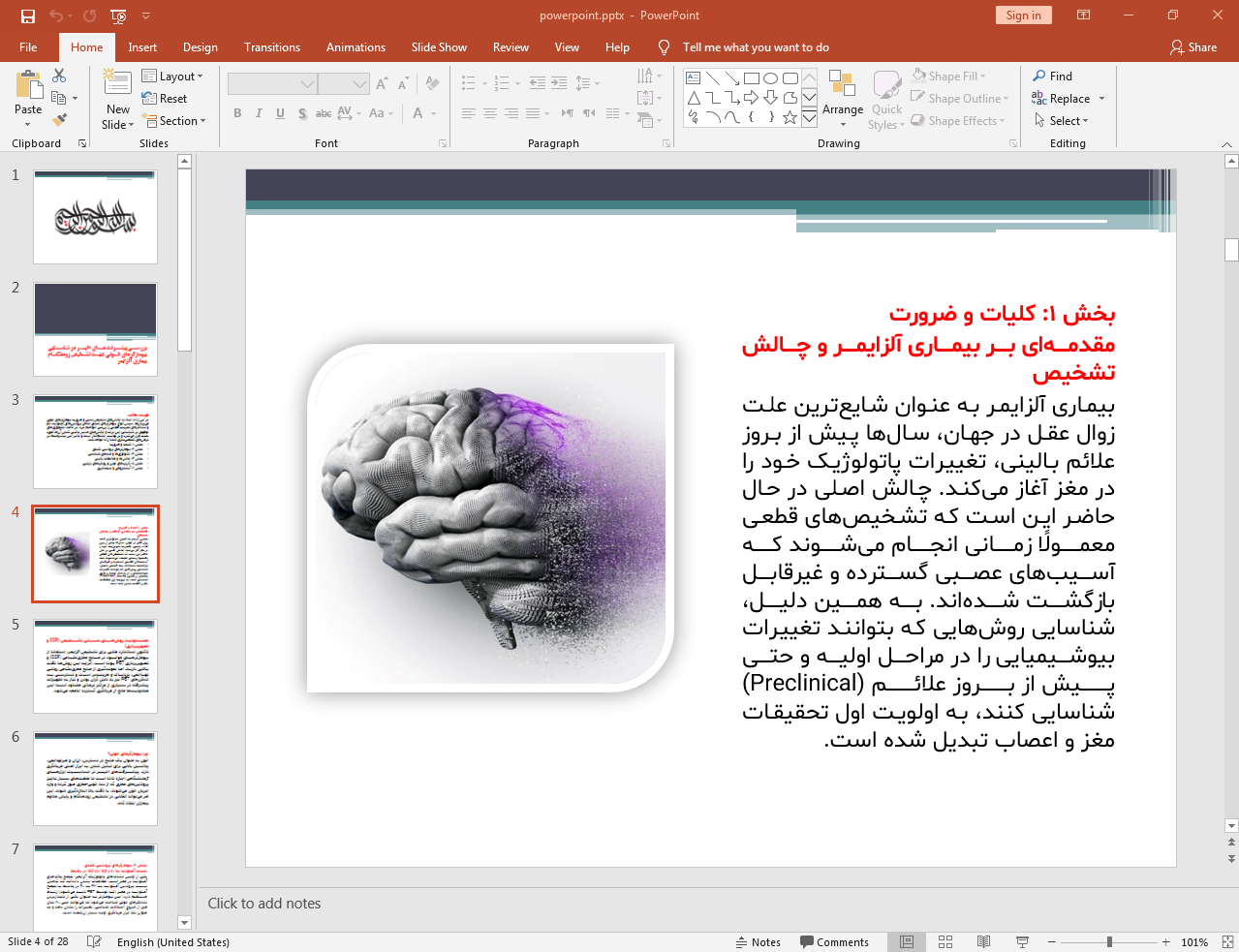Screen dimensions: 1239x952
Task: Open the Transitions tab
Action: (x=272, y=47)
